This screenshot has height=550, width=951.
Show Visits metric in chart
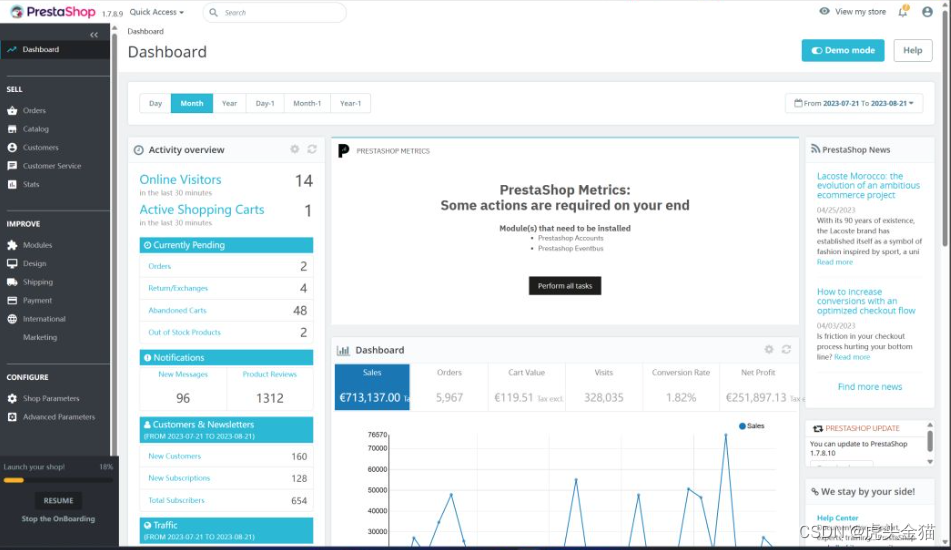tap(603, 387)
